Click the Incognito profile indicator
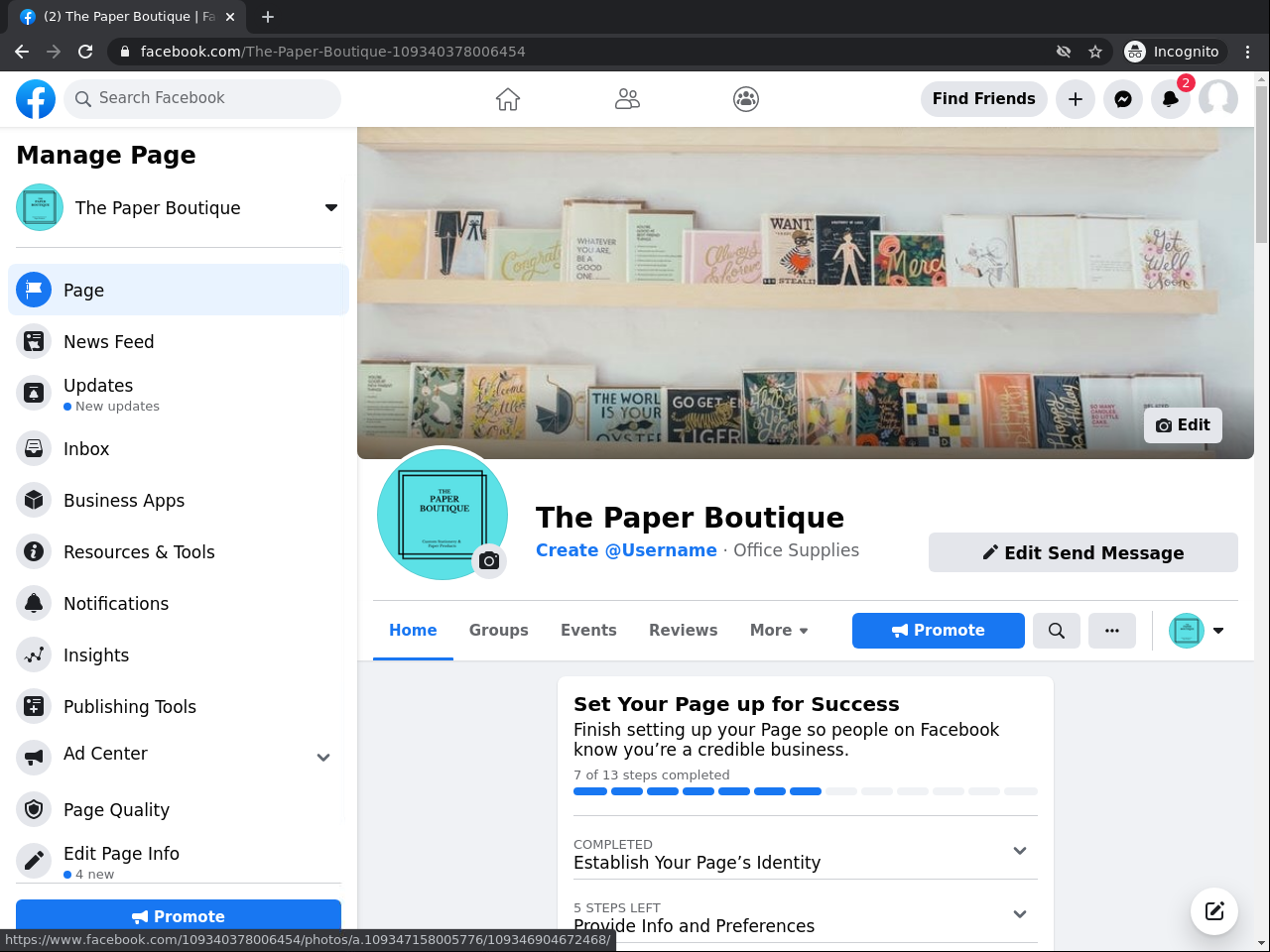Image resolution: width=1270 pixels, height=952 pixels. (1173, 52)
